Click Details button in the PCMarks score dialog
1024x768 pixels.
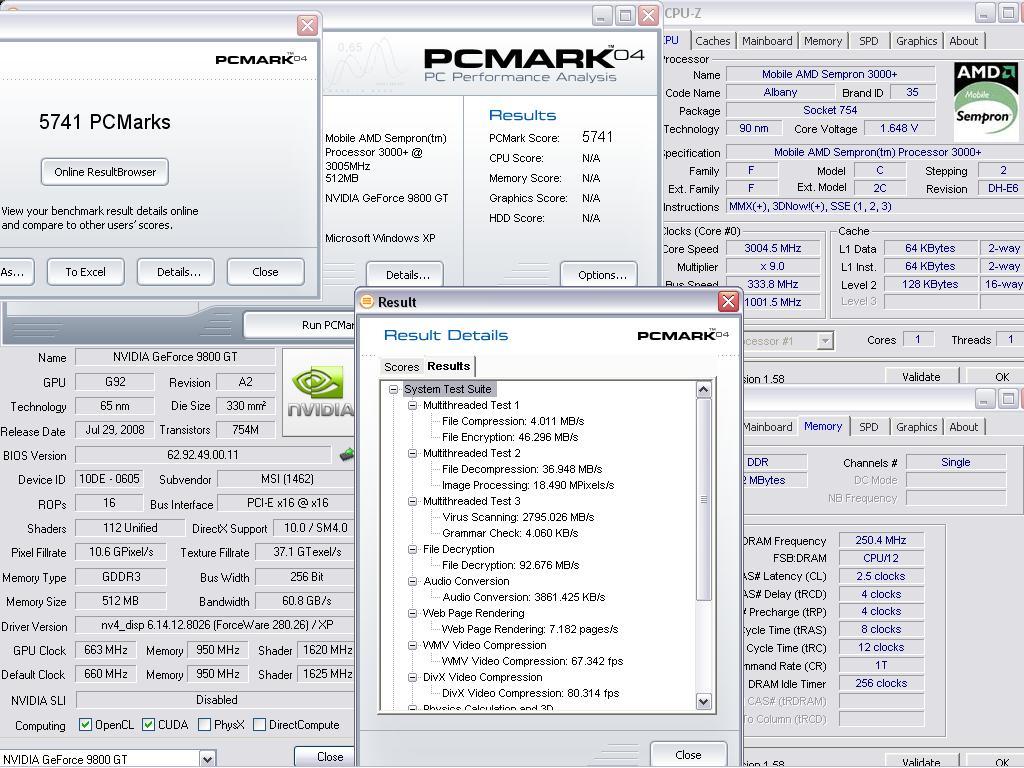point(178,272)
